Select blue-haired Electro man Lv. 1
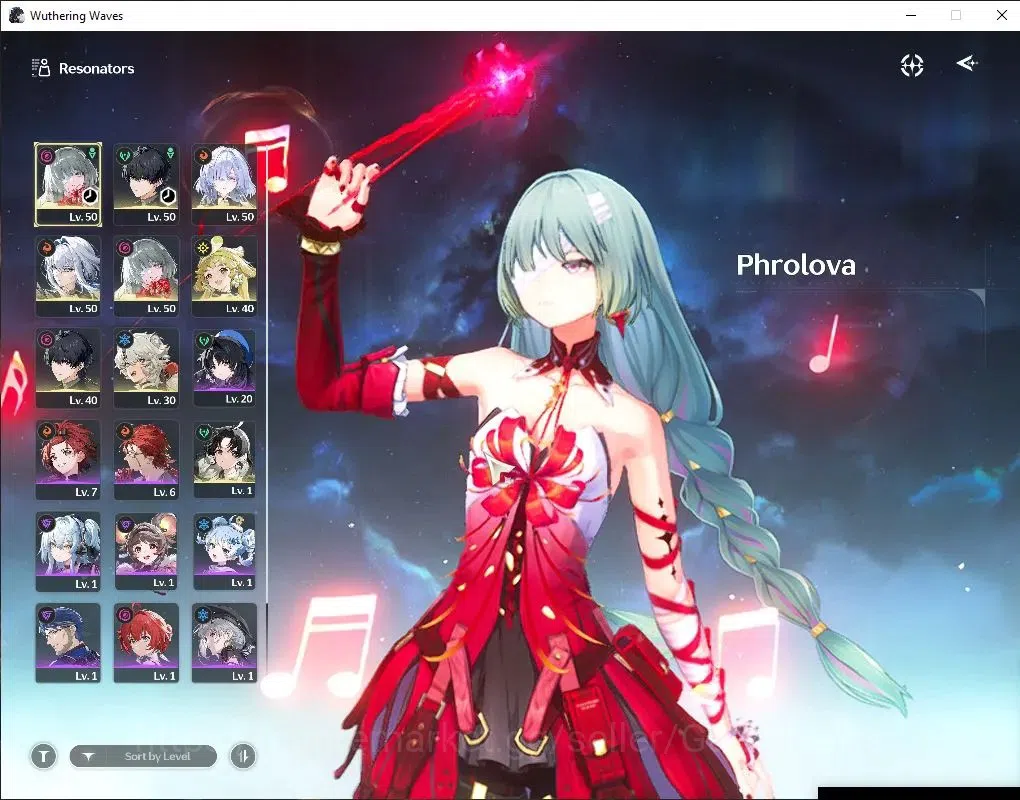The image size is (1020, 800). [68, 643]
